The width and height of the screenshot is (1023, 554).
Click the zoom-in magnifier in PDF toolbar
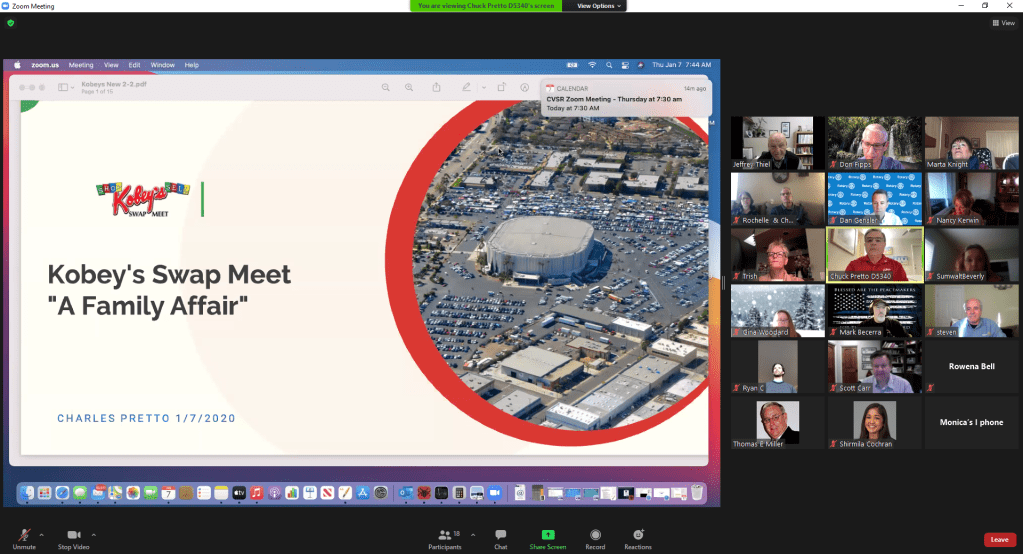click(x=408, y=87)
